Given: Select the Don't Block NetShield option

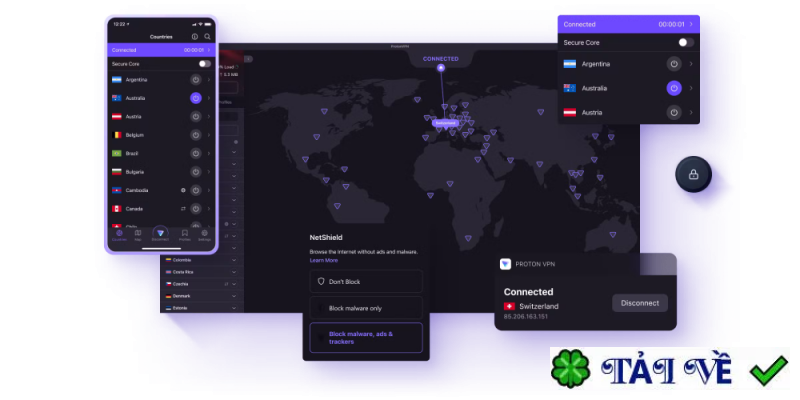Looking at the screenshot, I should pos(366,282).
